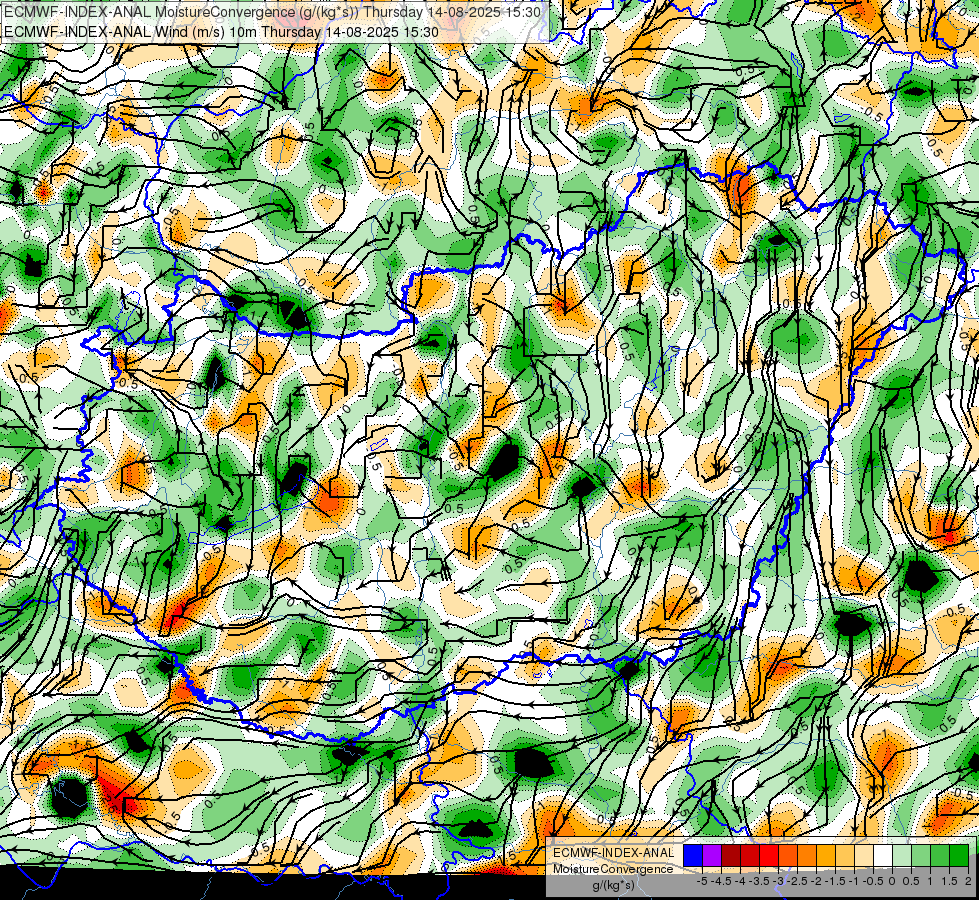Click the blue legend swatch below -5
The width and height of the screenshot is (979, 900).
693,856
